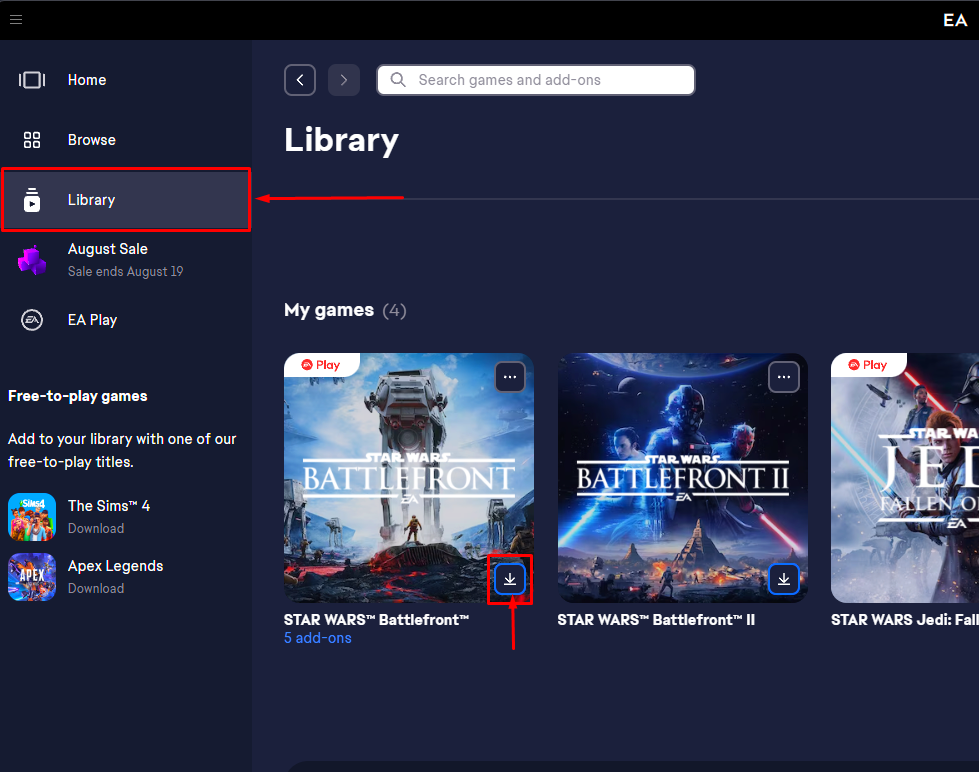This screenshot has width=979, height=772.
Task: Open STAR WARS Jedi Fallen Order cover art
Action: click(x=905, y=478)
